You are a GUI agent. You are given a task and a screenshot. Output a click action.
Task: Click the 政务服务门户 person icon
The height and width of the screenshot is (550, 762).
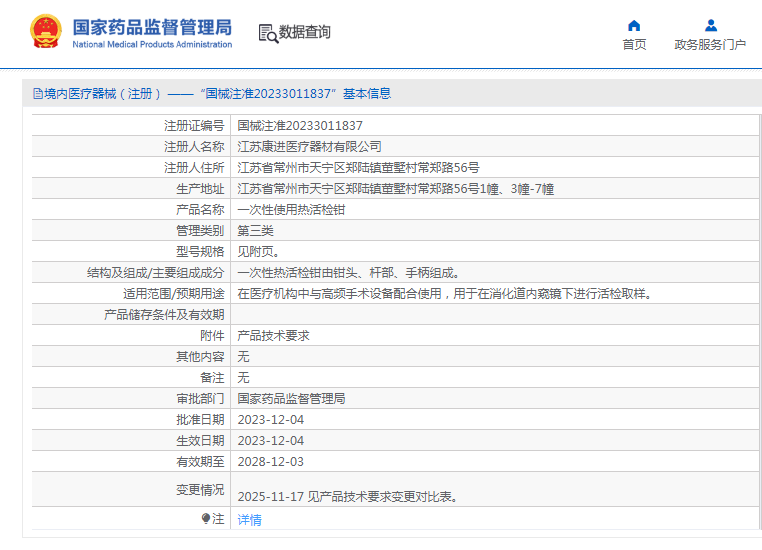(x=710, y=26)
